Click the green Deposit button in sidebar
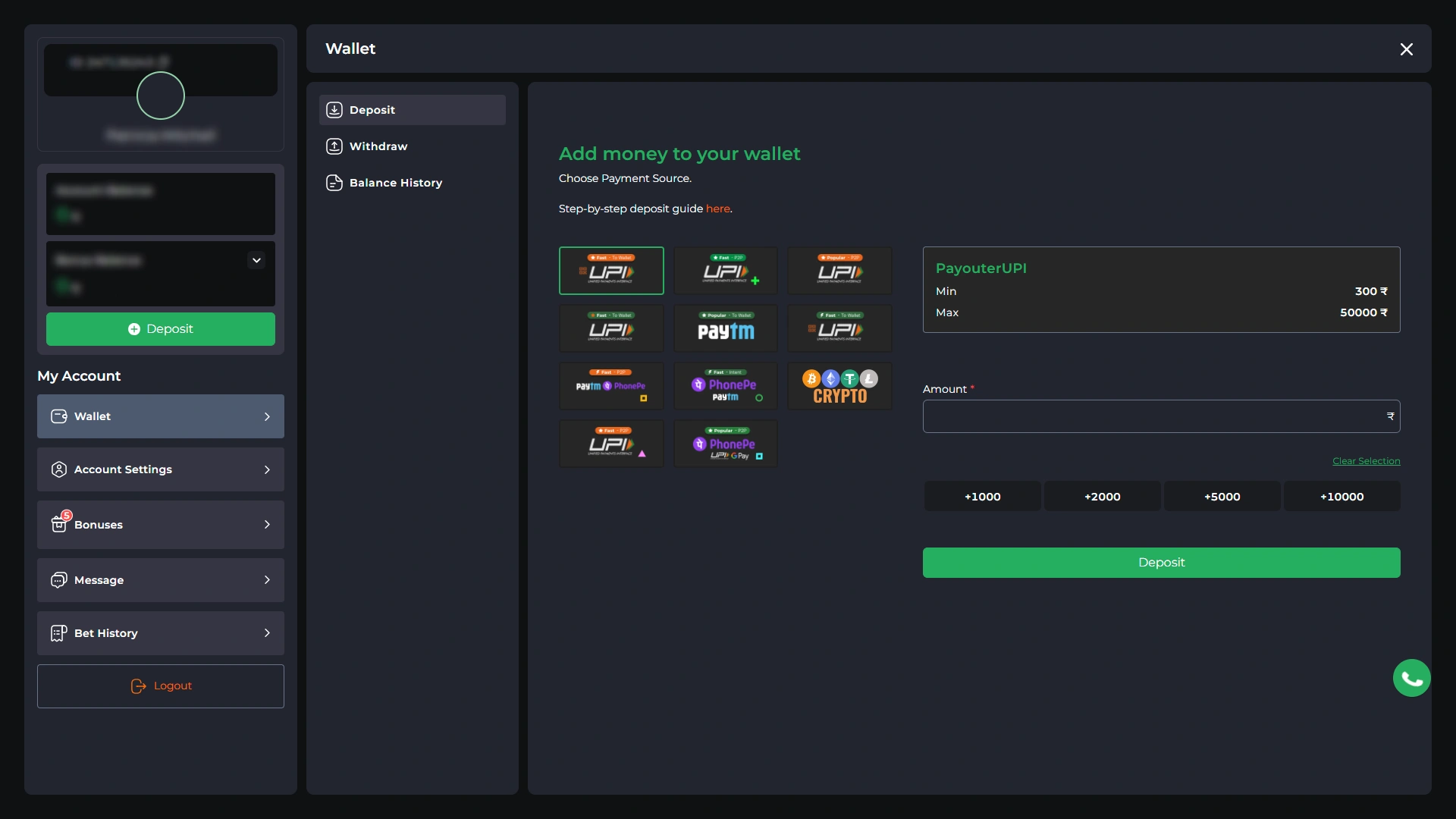Viewport: 1456px width, 819px height. pyautogui.click(x=161, y=329)
